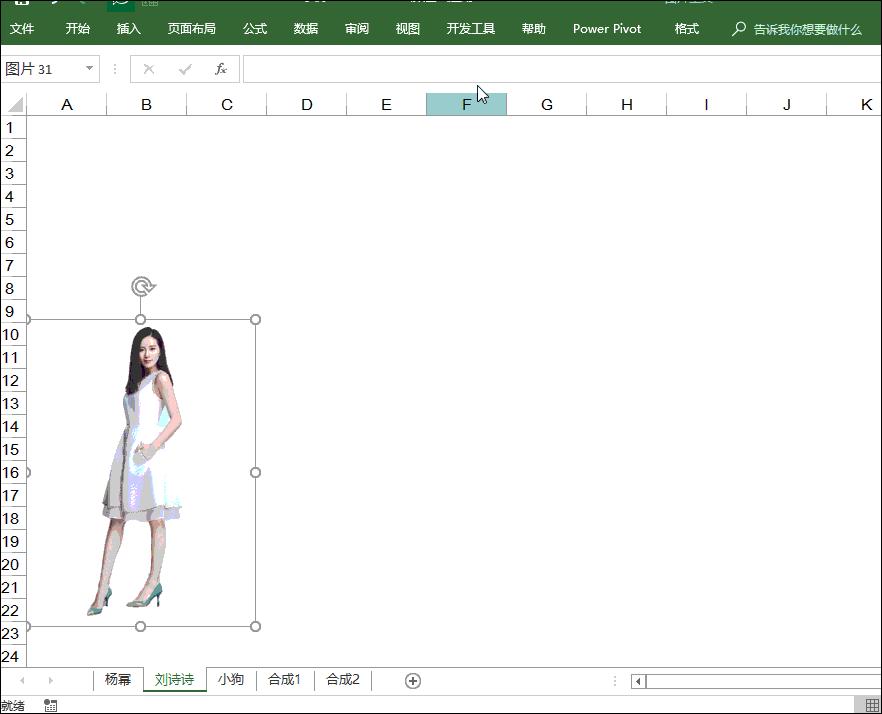Viewport: 882px width, 714px height.
Task: Open the 文件 menu
Action: coord(22,29)
